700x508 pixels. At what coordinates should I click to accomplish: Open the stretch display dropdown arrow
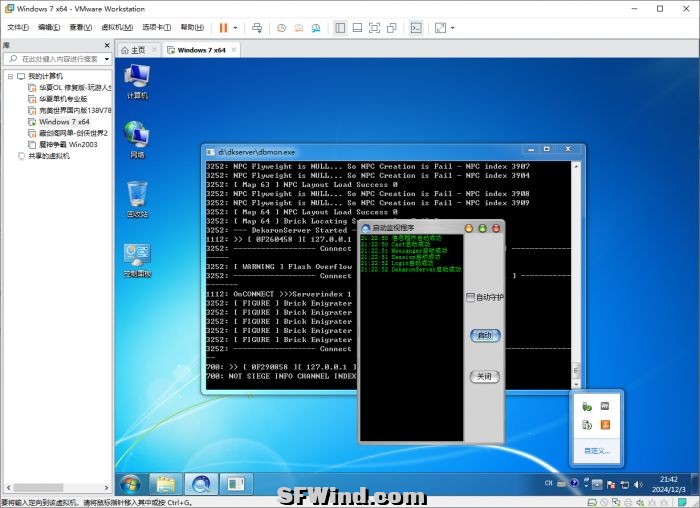(x=452, y=28)
